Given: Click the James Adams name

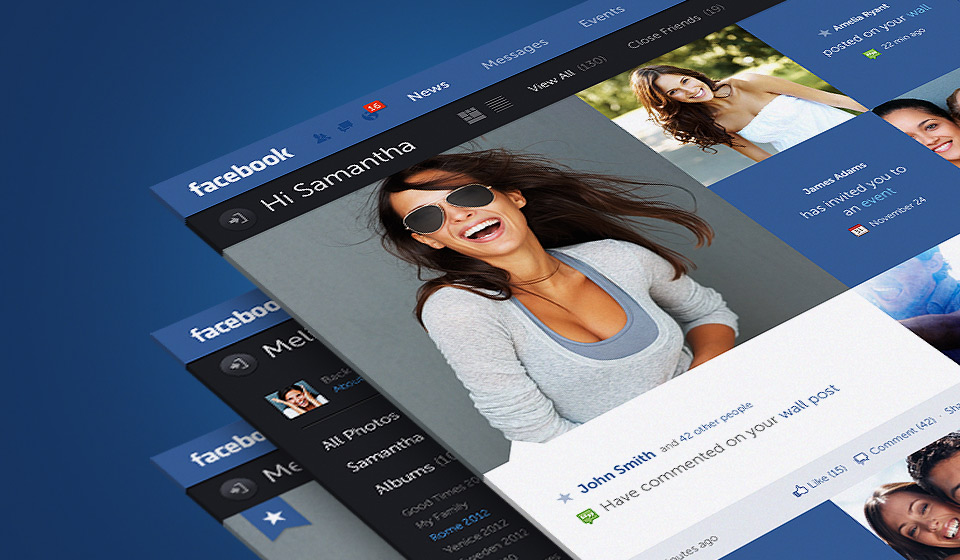Looking at the screenshot, I should [x=834, y=178].
